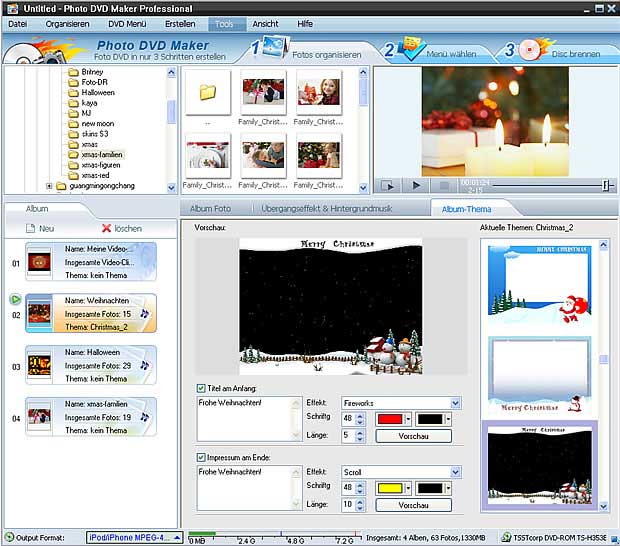
Task: Select the Halloween album 03
Action: pos(91,365)
